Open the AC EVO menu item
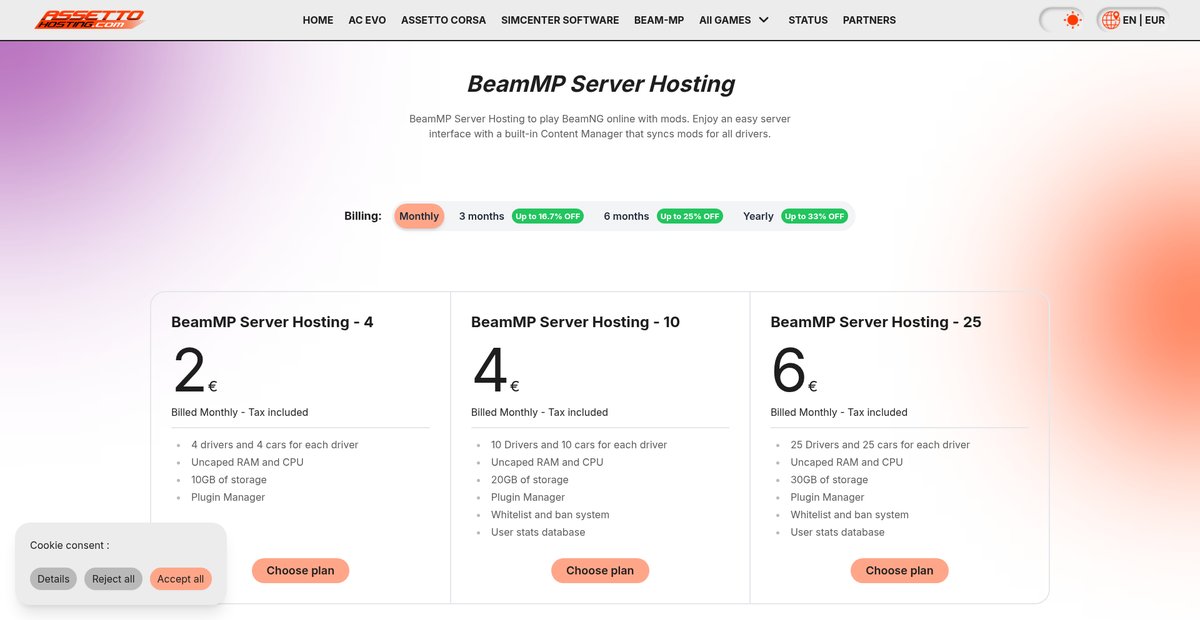Screen dimensions: 1200x620 (x=367, y=20)
